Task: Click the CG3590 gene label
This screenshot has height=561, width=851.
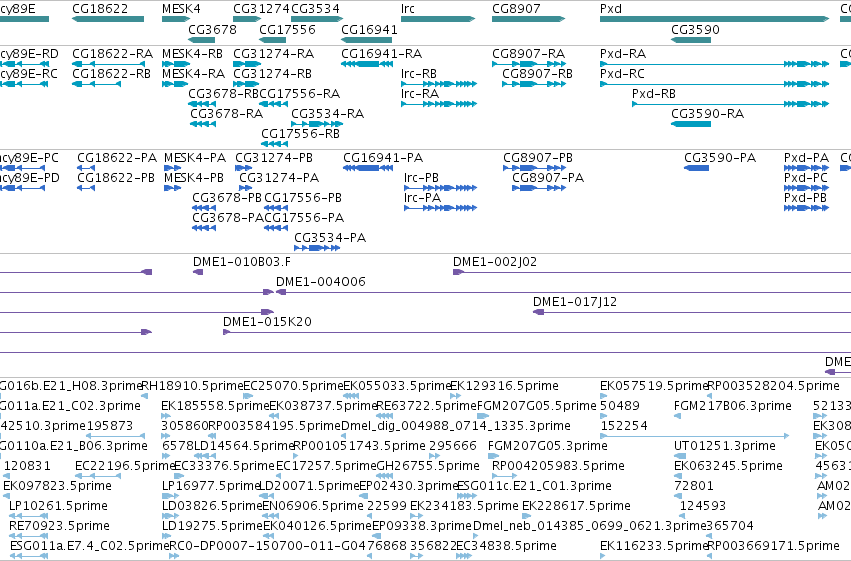Action: 695,29
